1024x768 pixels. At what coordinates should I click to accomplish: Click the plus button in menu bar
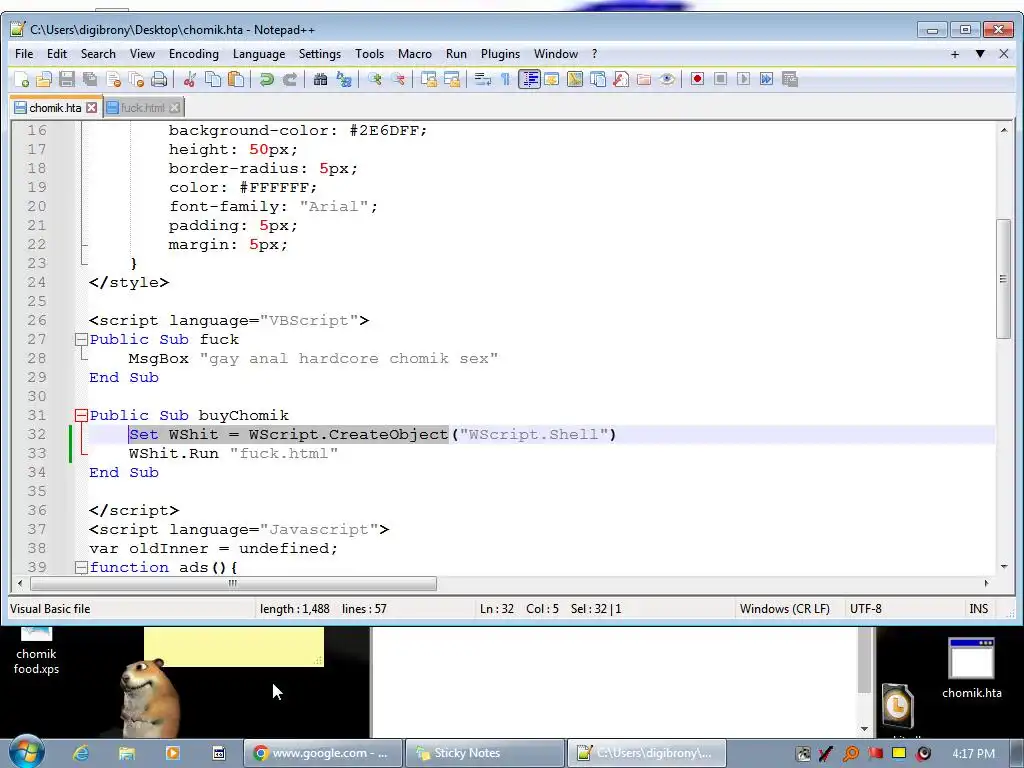coord(955,54)
